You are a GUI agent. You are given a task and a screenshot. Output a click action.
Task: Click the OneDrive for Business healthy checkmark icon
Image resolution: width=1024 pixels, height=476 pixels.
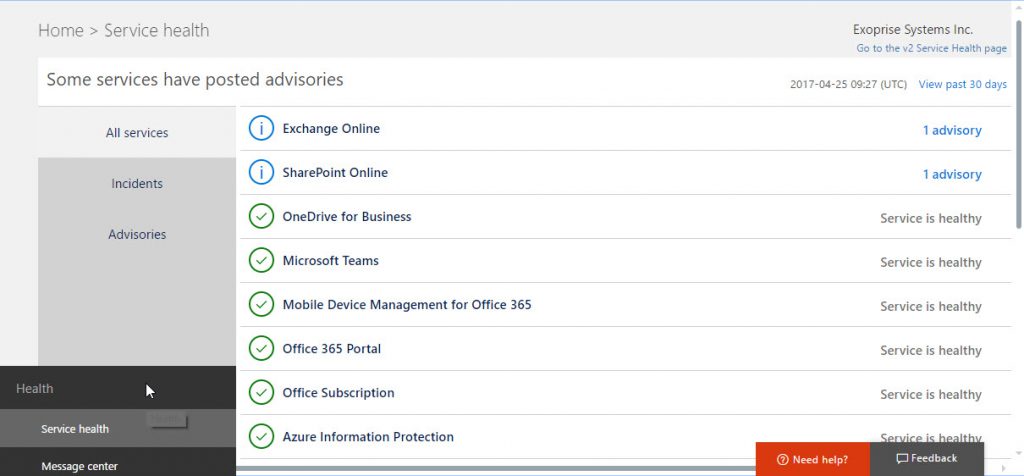tap(261, 217)
